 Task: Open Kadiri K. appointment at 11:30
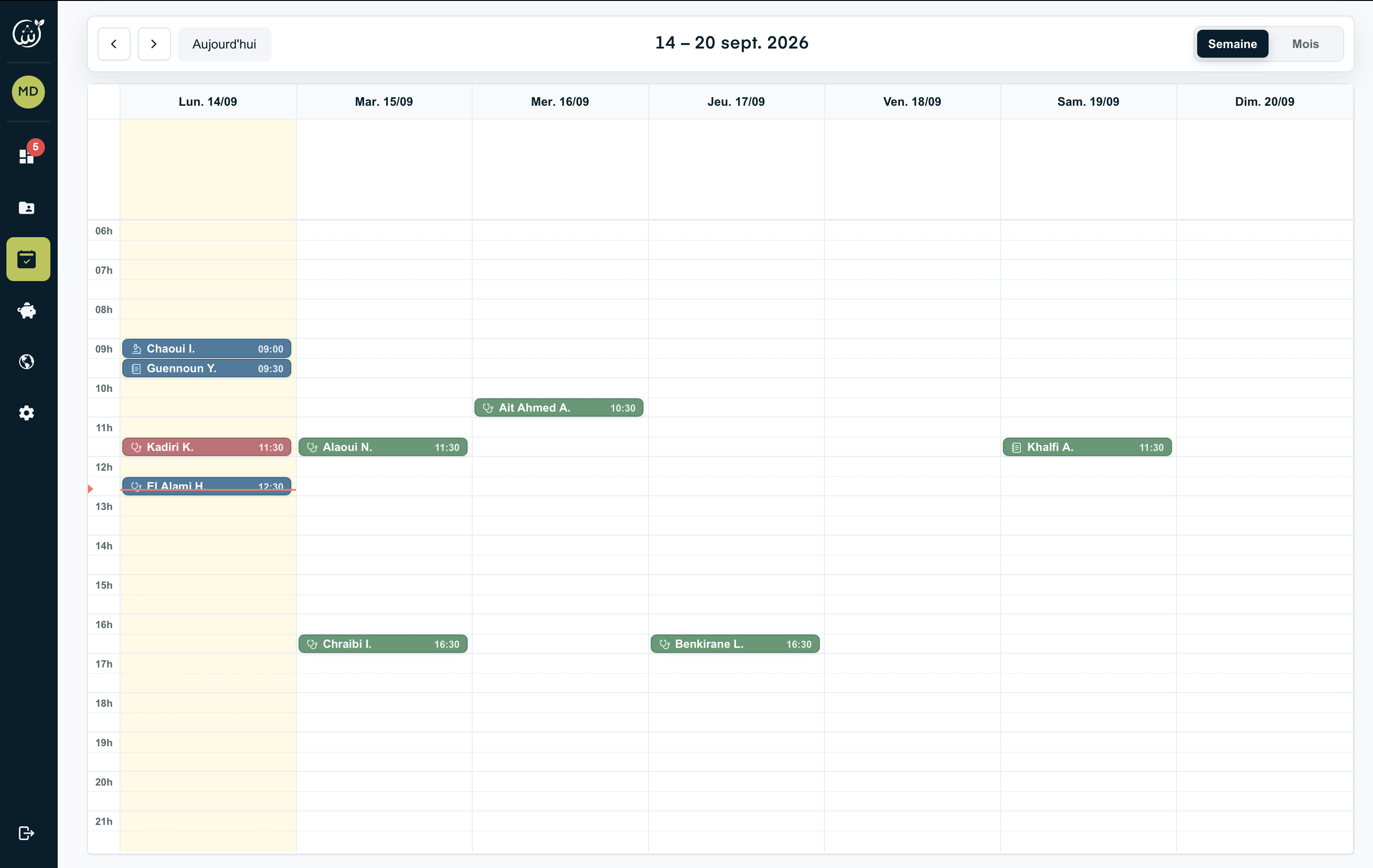[x=207, y=447]
